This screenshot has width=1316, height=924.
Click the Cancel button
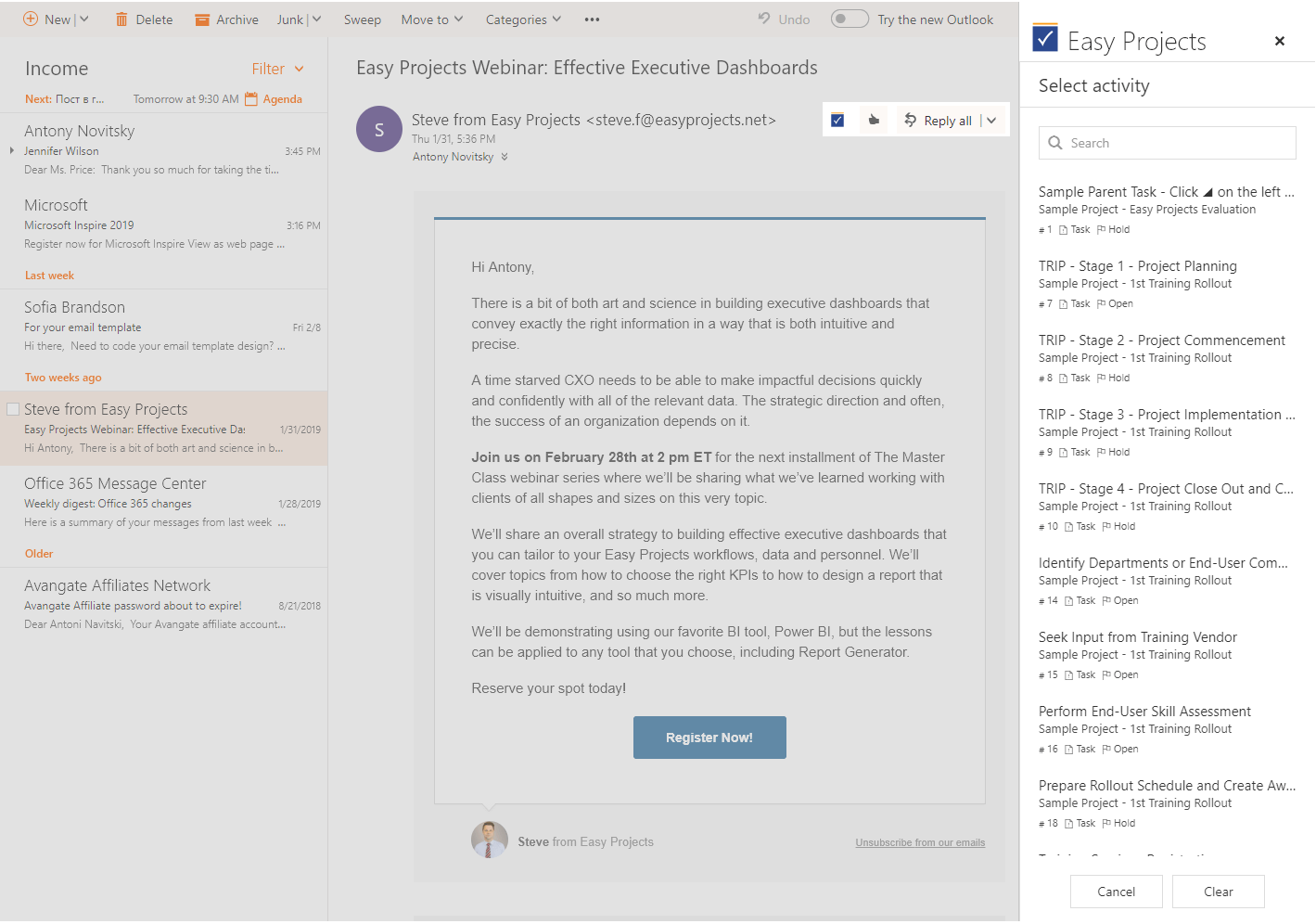pyautogui.click(x=1117, y=892)
